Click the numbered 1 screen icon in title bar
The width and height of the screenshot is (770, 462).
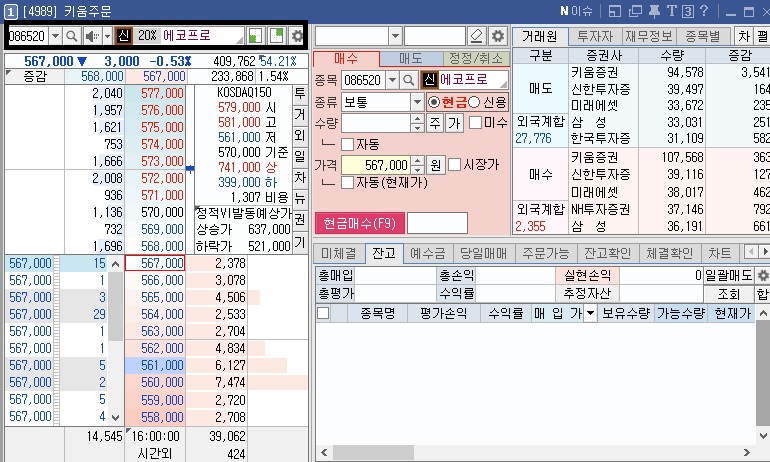pos(11,11)
